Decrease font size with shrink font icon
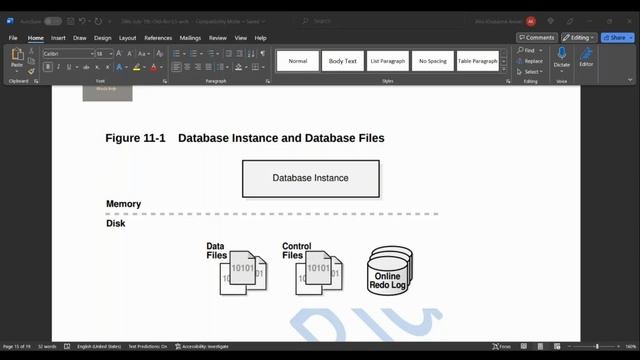 [129, 53]
